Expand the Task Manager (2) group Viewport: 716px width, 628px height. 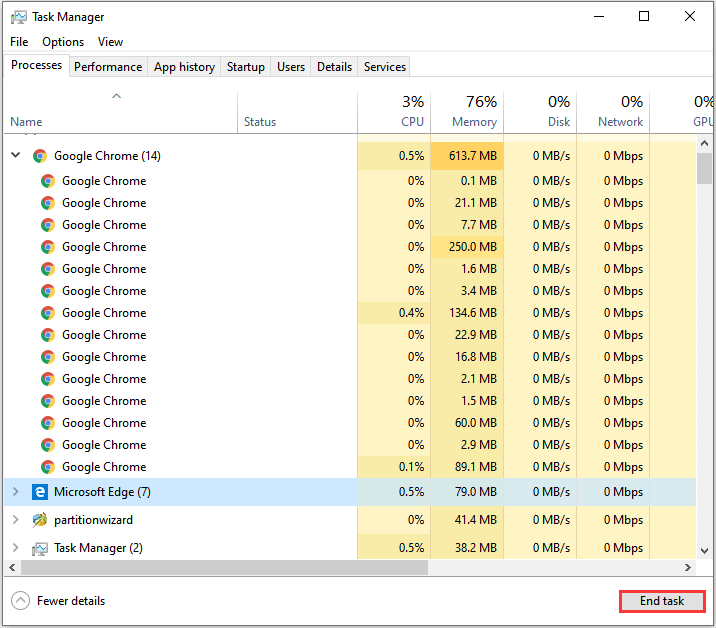click(x=16, y=548)
